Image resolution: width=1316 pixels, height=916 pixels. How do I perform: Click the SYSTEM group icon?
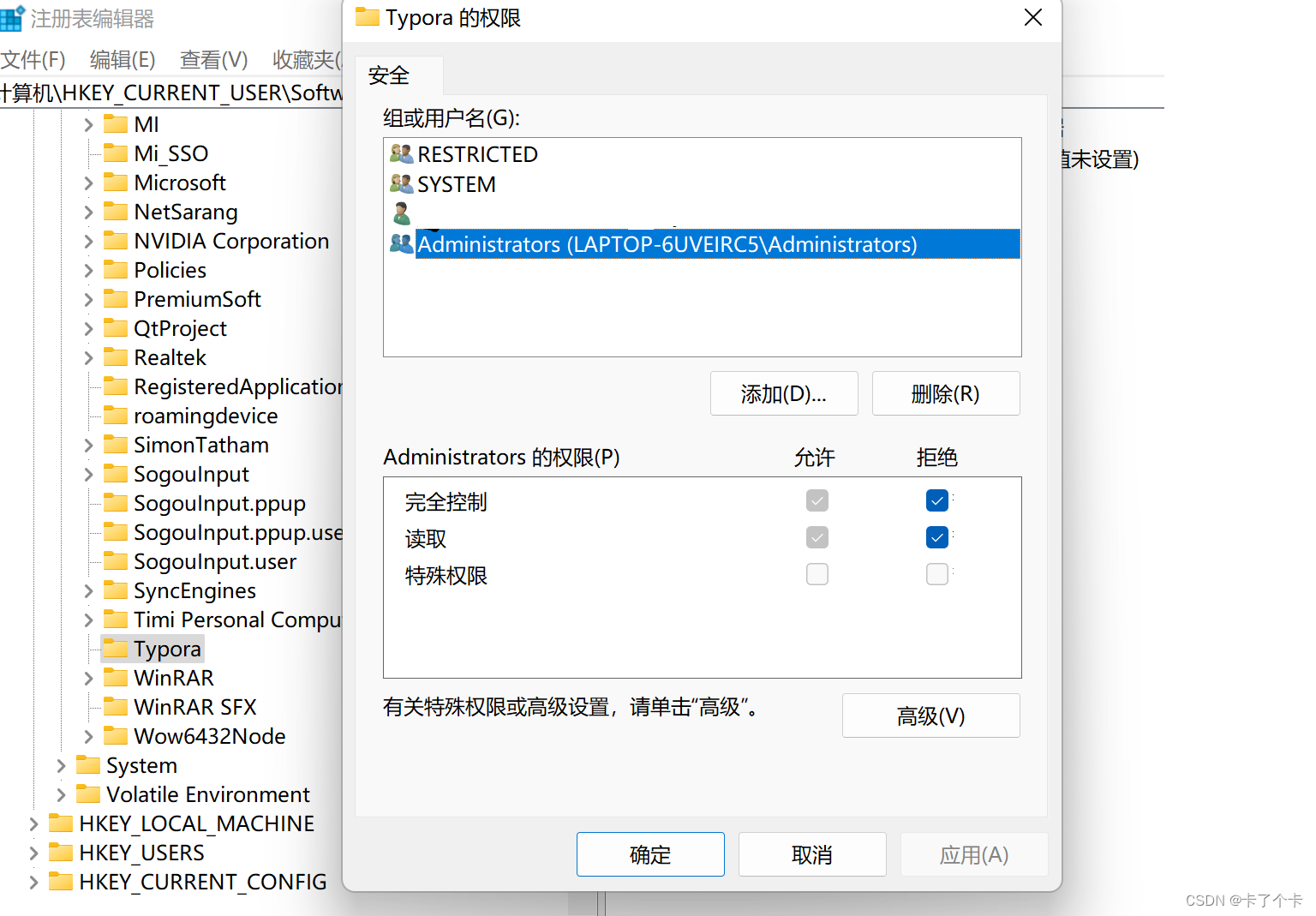(401, 183)
